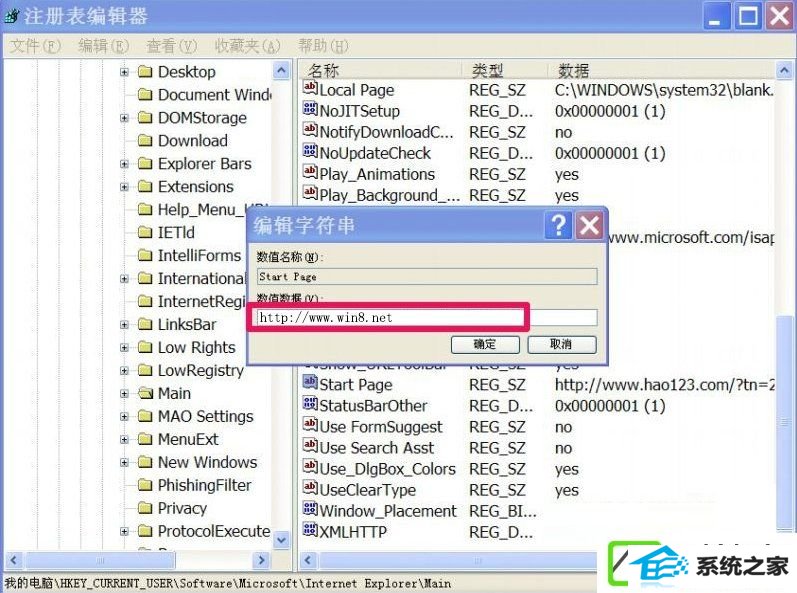Click the Local Page string value icon
The height and width of the screenshot is (593, 797).
[x=310, y=88]
